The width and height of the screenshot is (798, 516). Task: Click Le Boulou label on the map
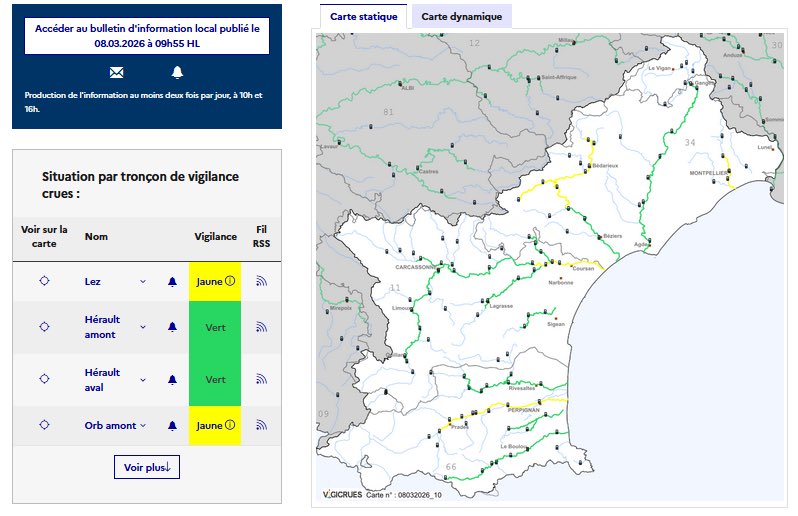tap(513, 446)
